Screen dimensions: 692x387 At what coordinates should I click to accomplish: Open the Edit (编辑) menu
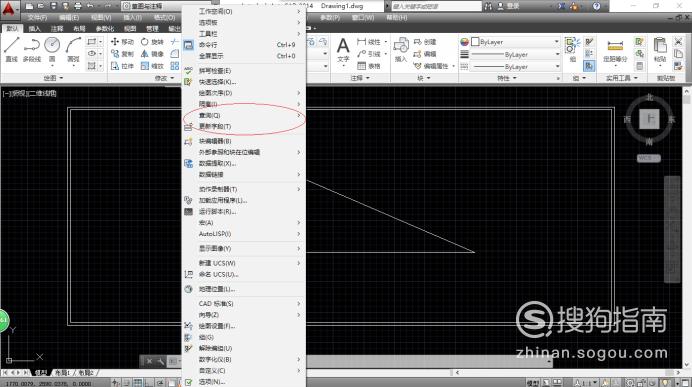[x=69, y=18]
